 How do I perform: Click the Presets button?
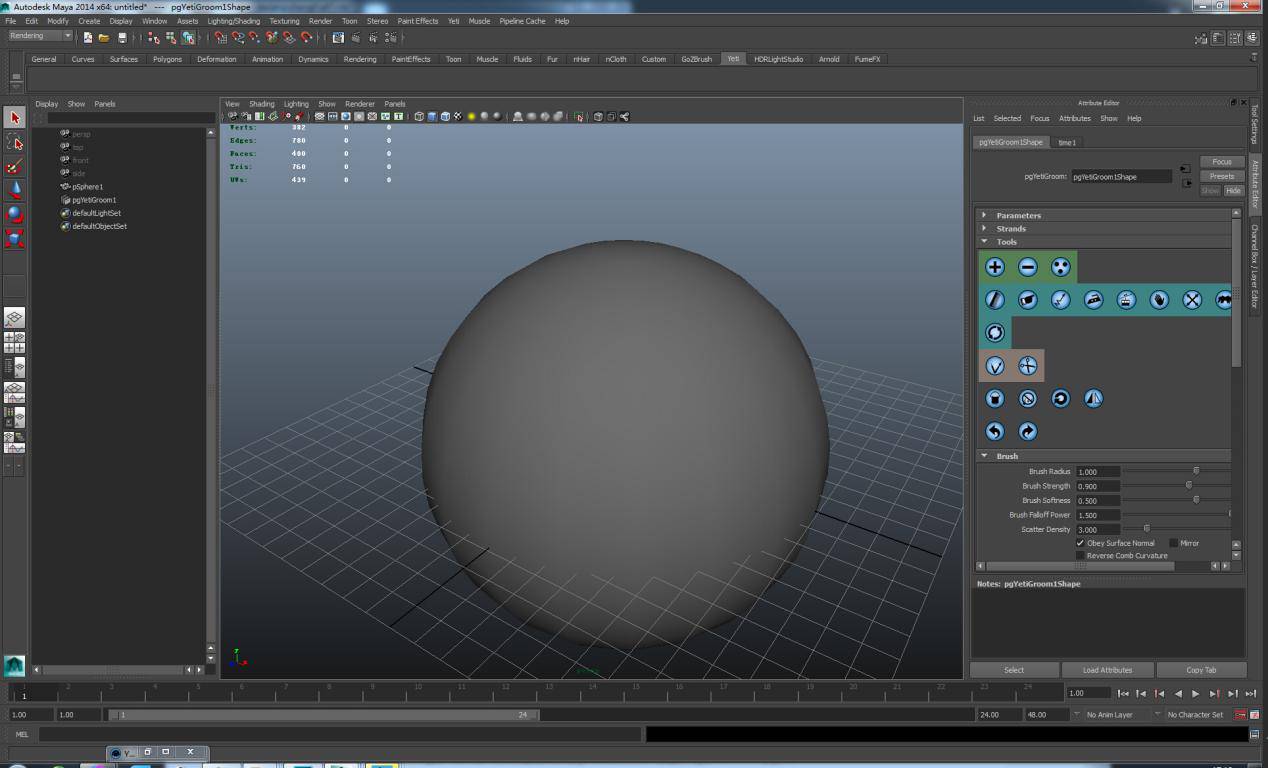pyautogui.click(x=1222, y=176)
